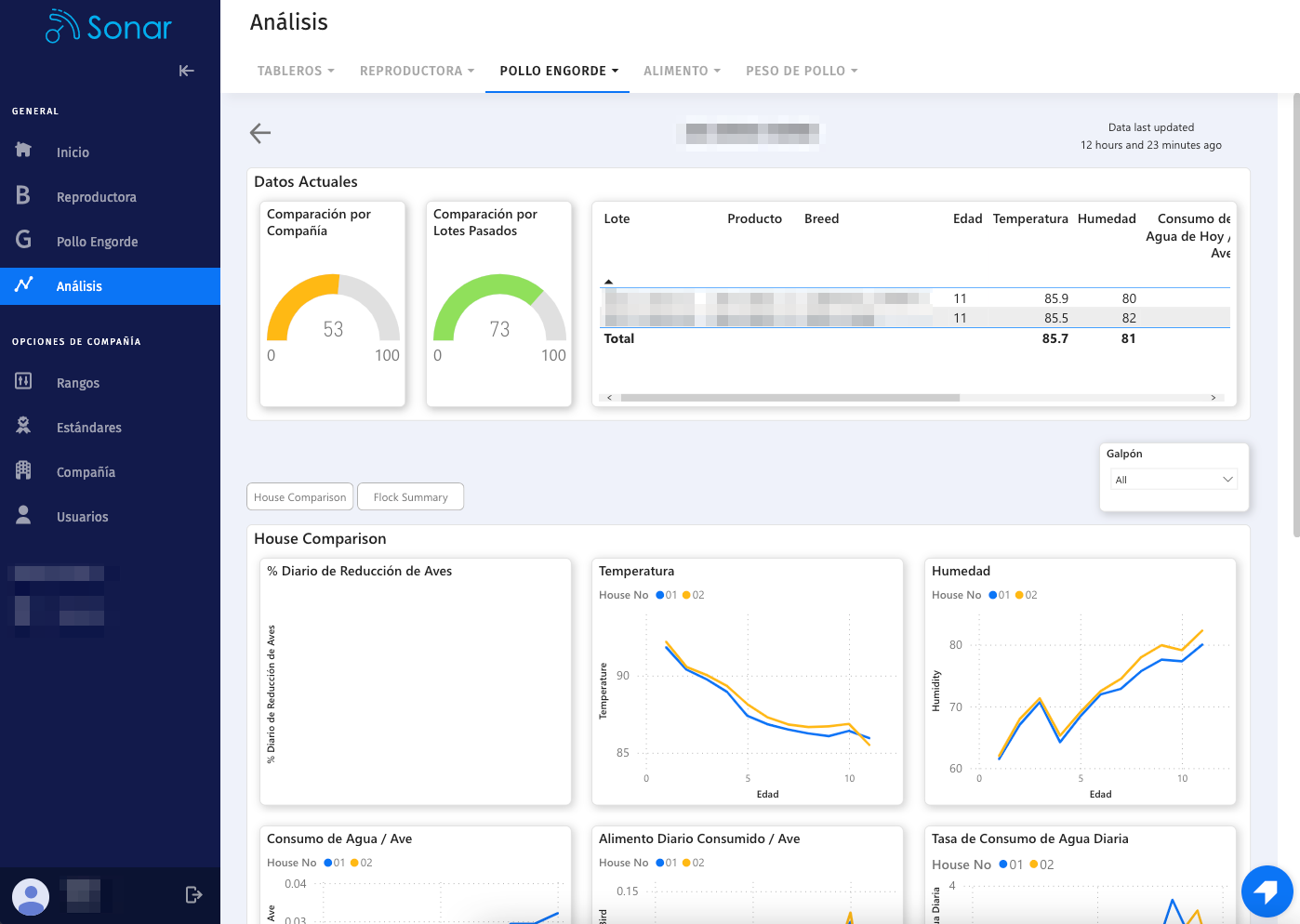Toggle house 01 in Consumo de Agua legend
Image resolution: width=1300 pixels, height=924 pixels.
pos(335,863)
